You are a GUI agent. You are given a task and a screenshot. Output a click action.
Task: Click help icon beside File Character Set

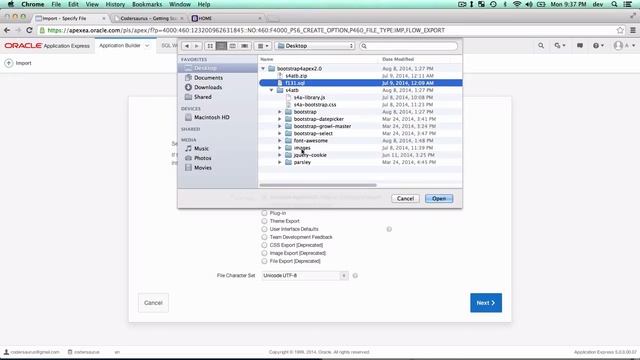355,276
